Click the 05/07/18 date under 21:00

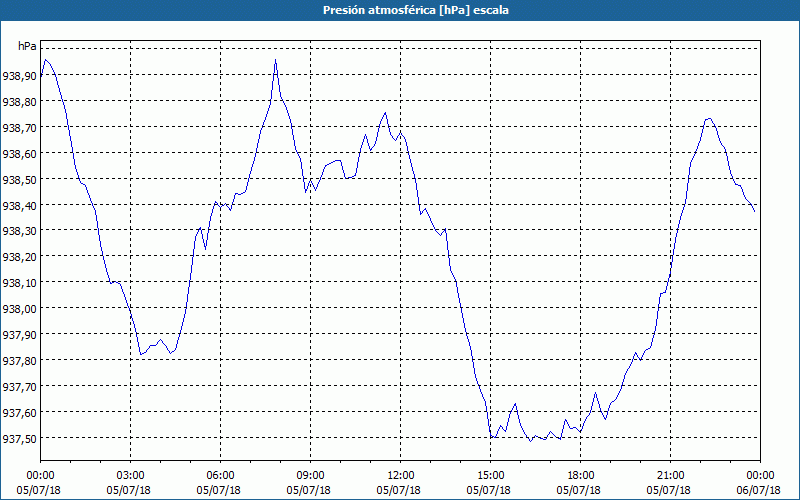(669, 490)
